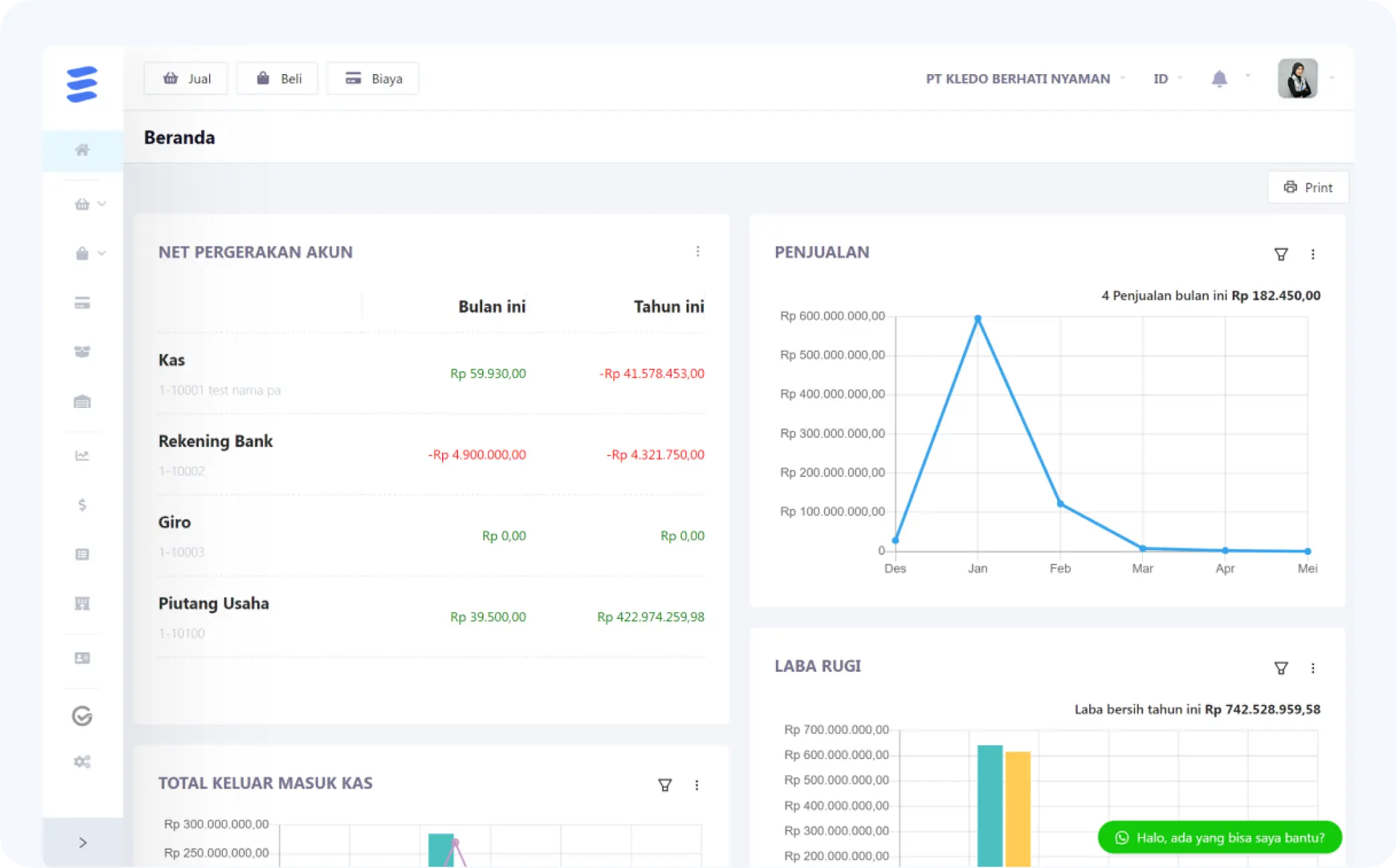1397x868 pixels.
Task: Open the notification bell
Action: (x=1219, y=79)
